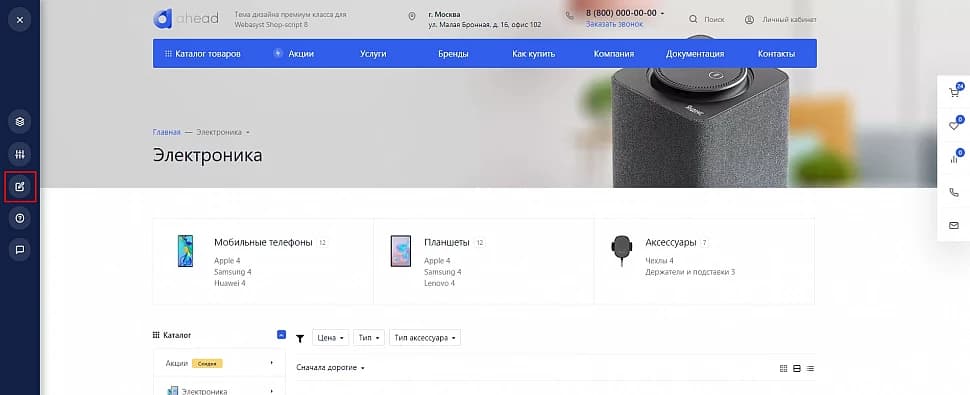Open the Тип filter dropdown

(369, 338)
